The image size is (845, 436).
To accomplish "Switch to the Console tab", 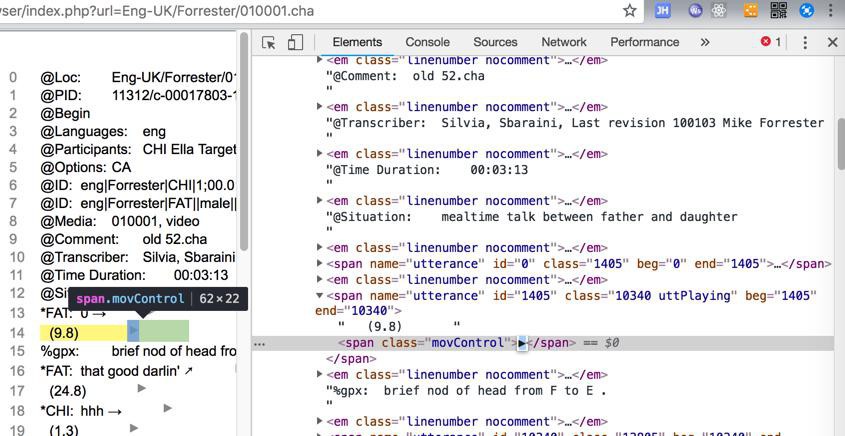I will click(427, 42).
